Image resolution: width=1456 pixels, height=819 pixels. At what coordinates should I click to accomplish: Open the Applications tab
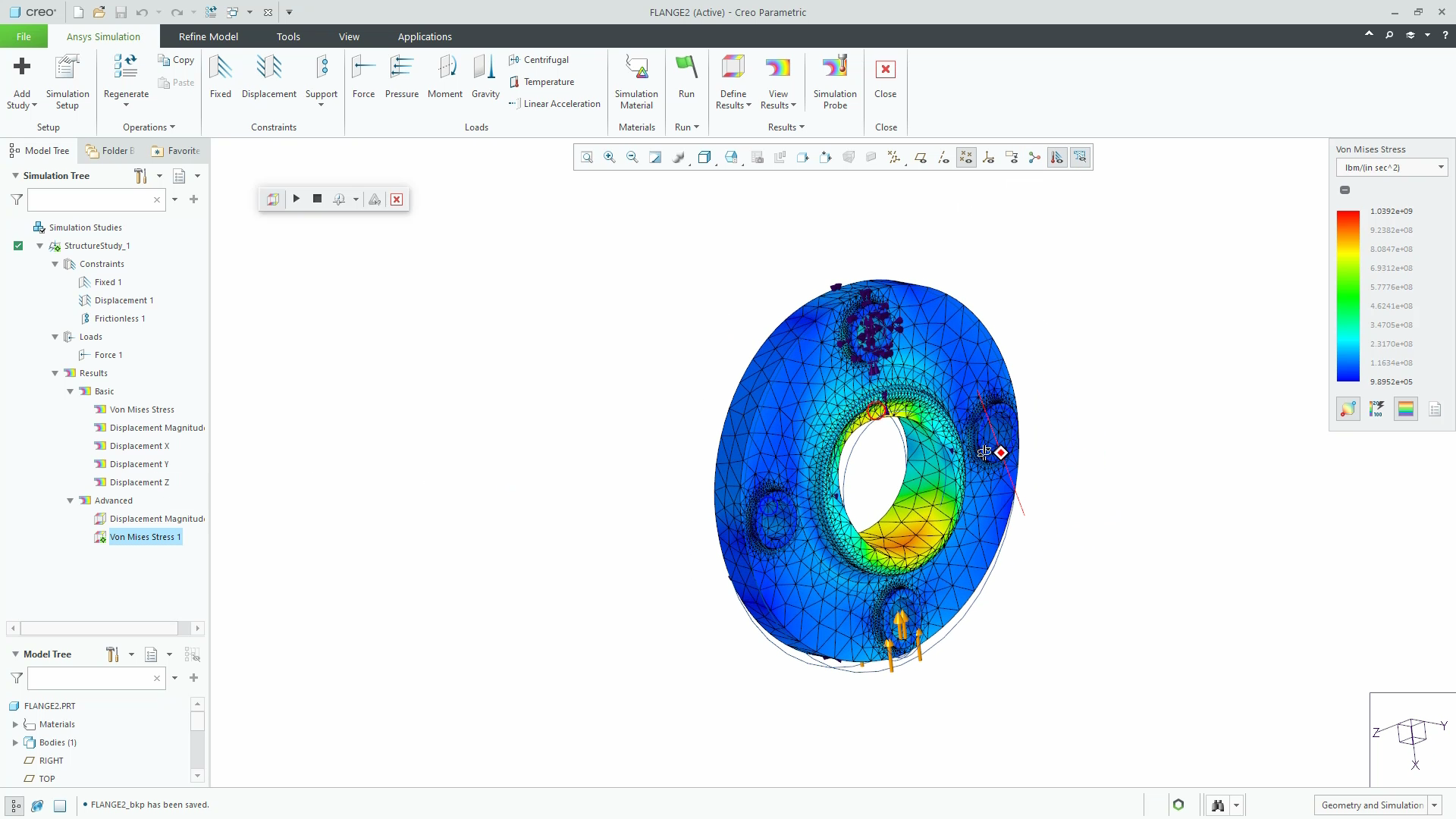tap(425, 36)
